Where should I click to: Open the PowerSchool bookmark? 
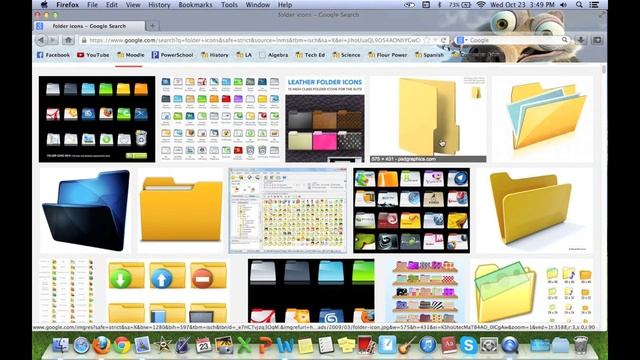[x=172, y=55]
